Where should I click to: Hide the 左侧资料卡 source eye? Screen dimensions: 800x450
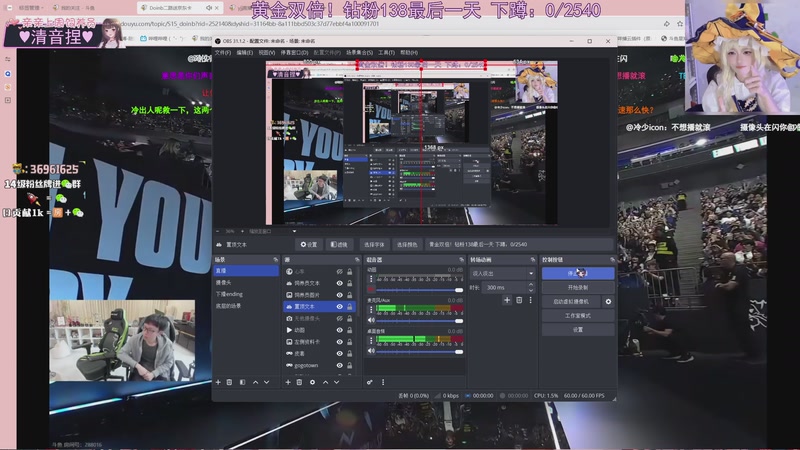point(339,342)
